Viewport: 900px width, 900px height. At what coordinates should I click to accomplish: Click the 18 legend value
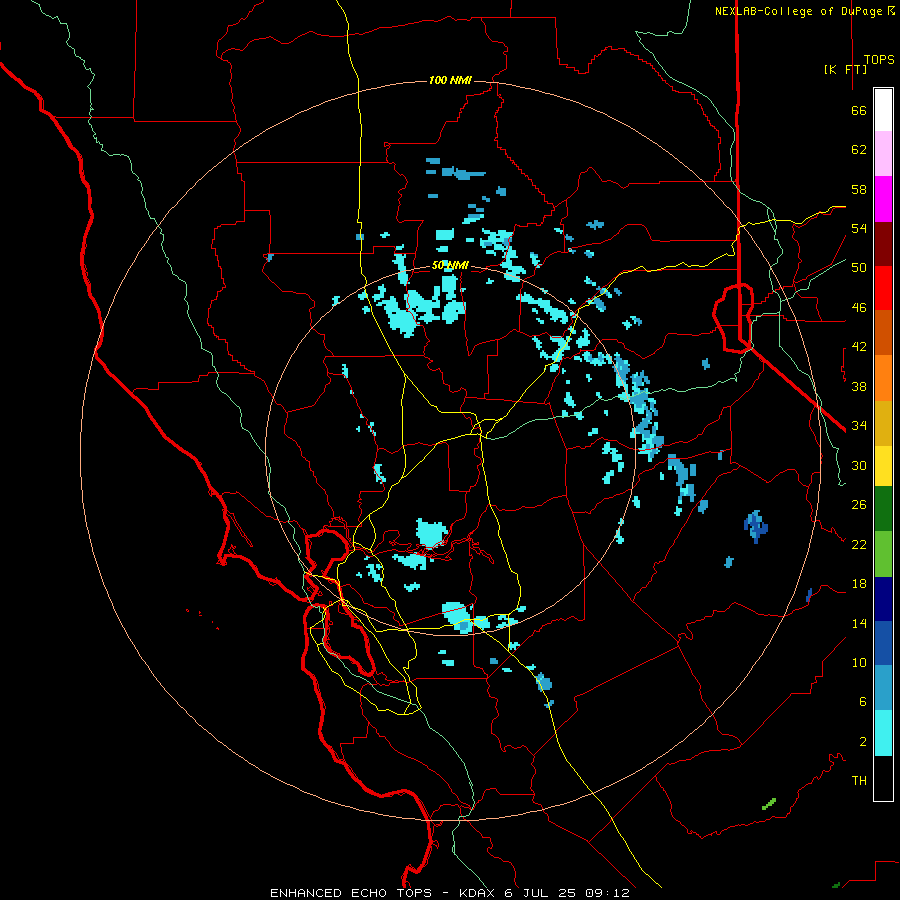coord(859,584)
